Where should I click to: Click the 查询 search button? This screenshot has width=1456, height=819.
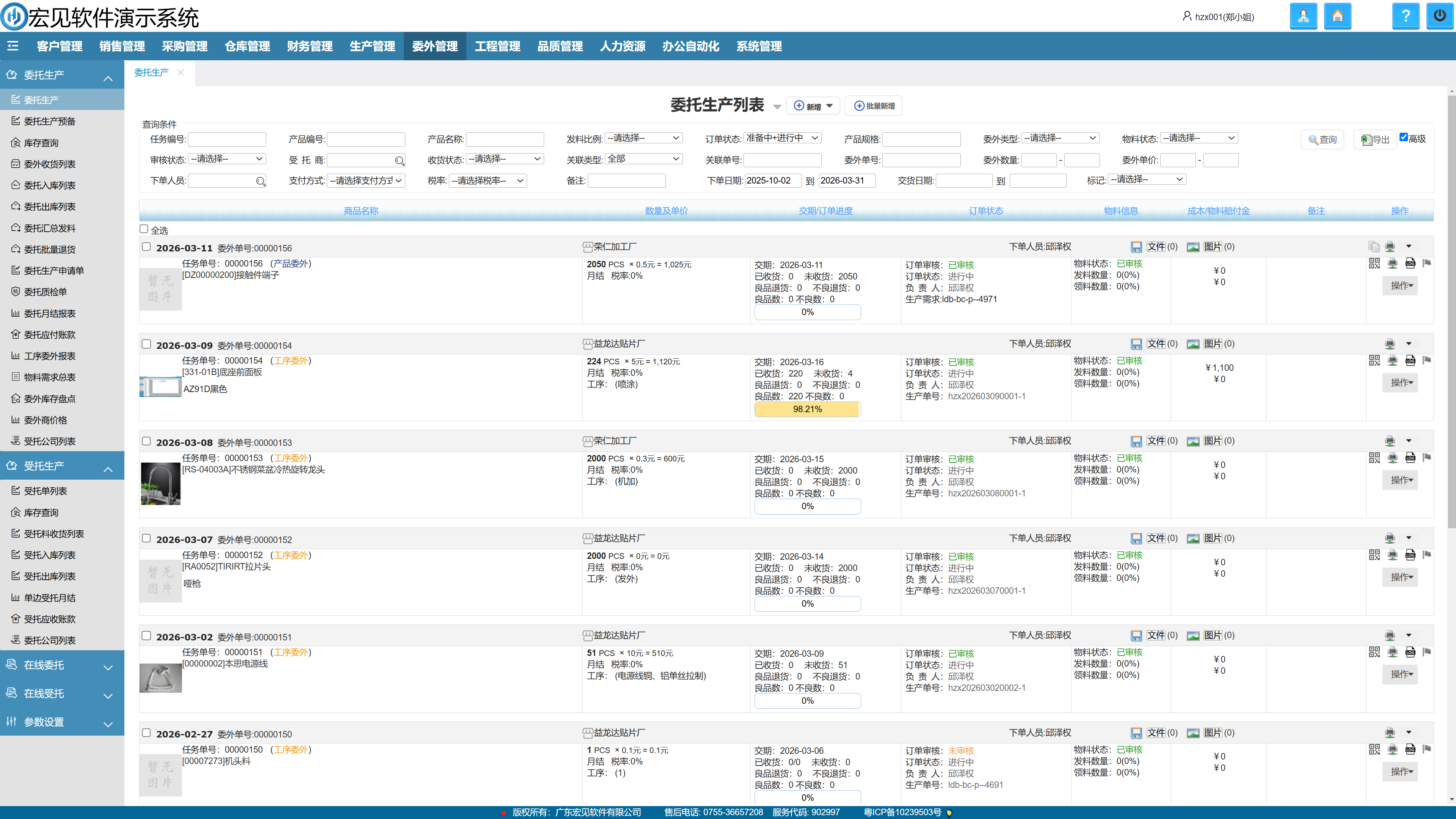tap(1323, 140)
